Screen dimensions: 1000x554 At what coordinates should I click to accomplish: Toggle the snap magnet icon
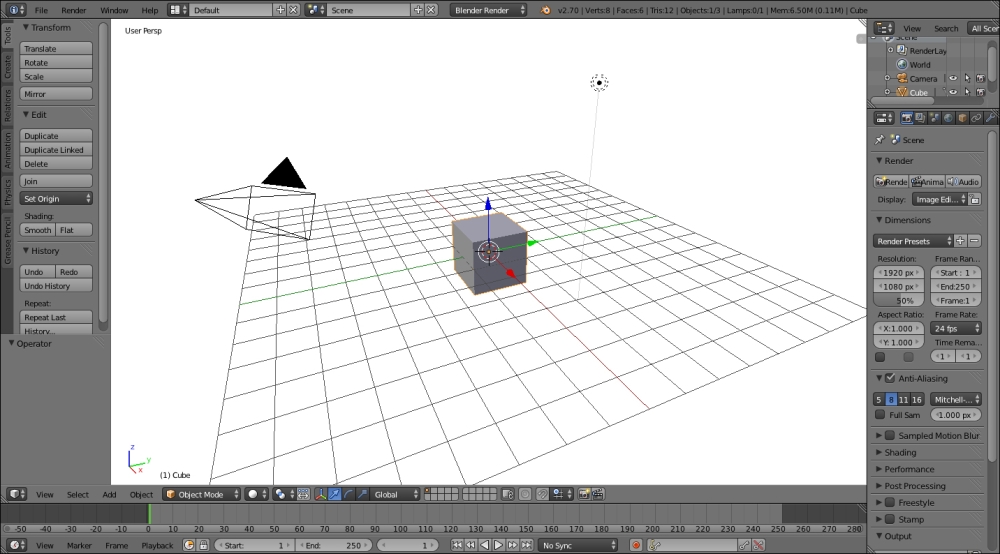coord(542,494)
